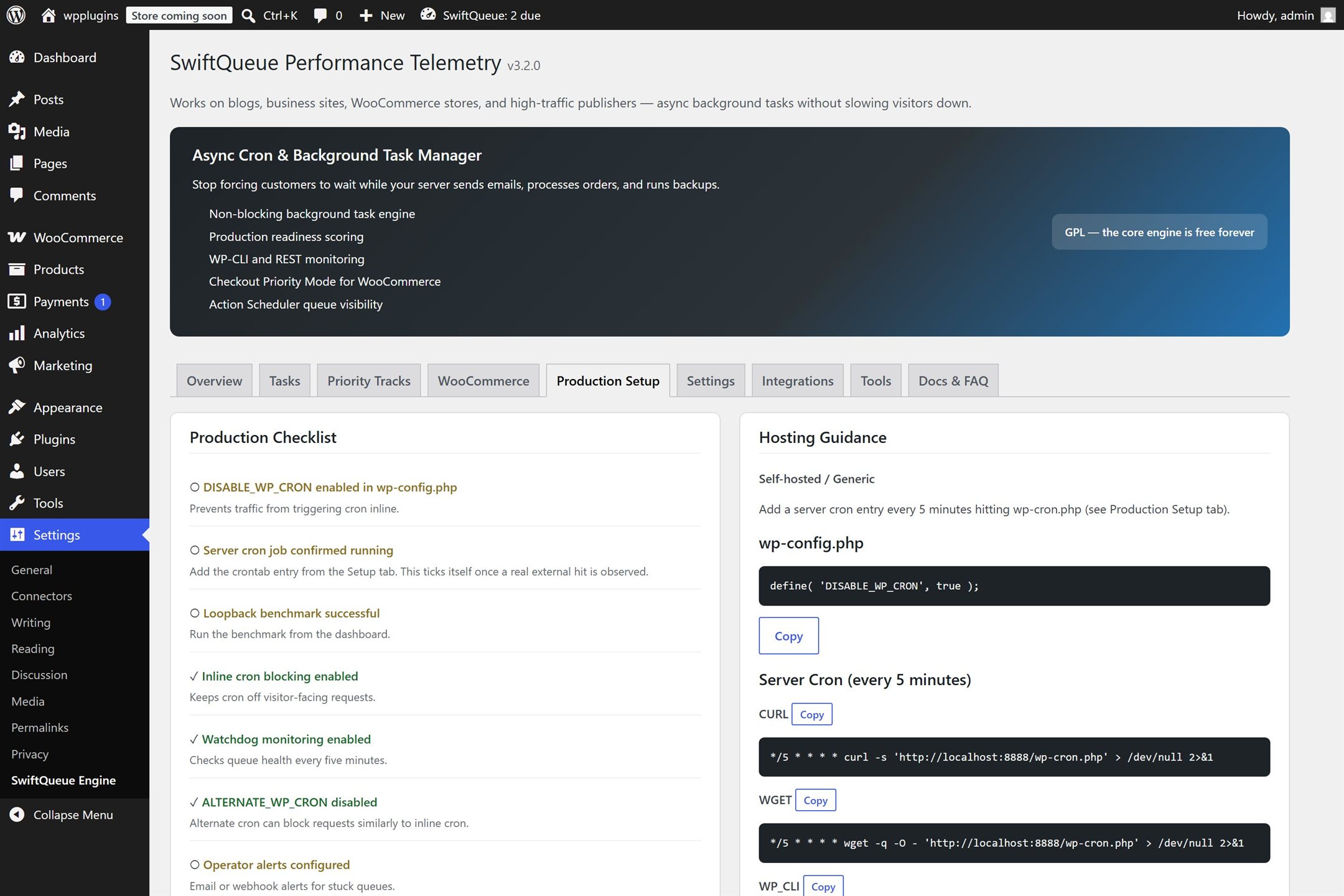Viewport: 1344px width, 896px height.
Task: Click the Payments notification badge
Action: 103,302
